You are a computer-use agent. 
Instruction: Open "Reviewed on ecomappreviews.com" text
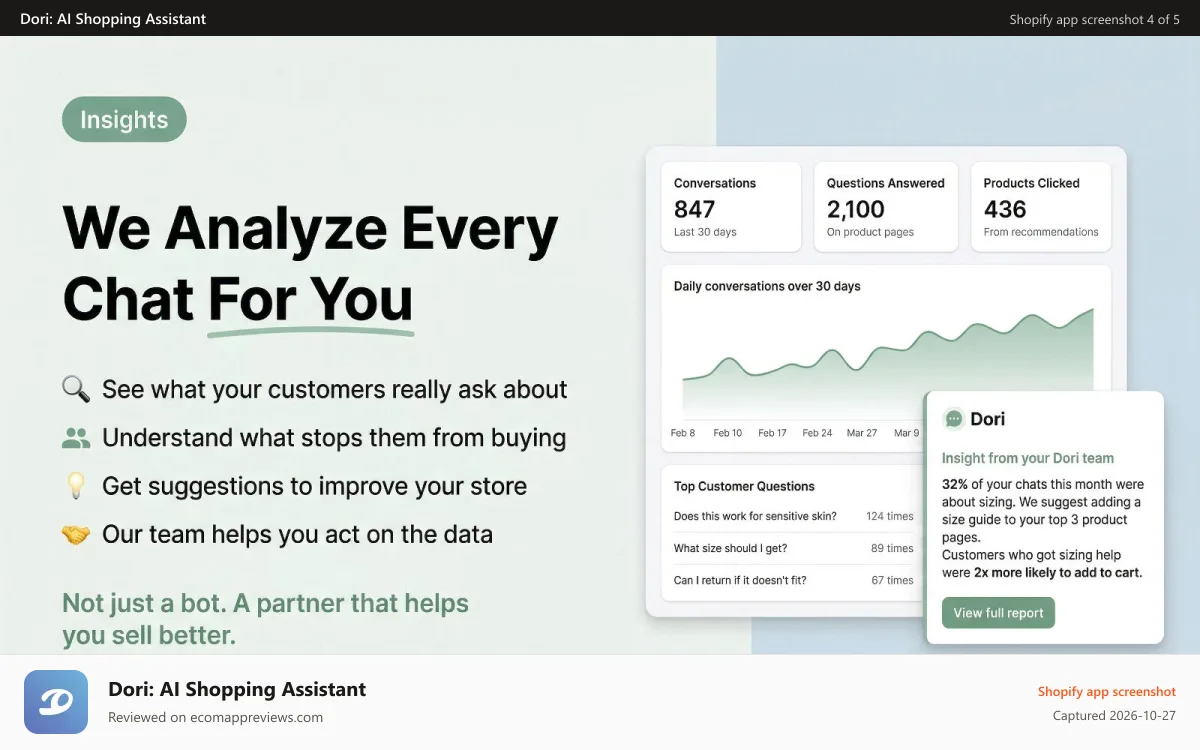tap(215, 717)
